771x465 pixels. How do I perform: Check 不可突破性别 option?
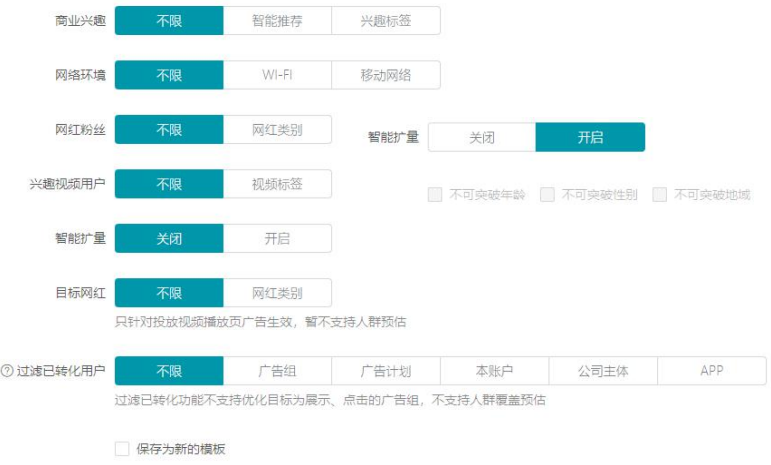point(547,195)
